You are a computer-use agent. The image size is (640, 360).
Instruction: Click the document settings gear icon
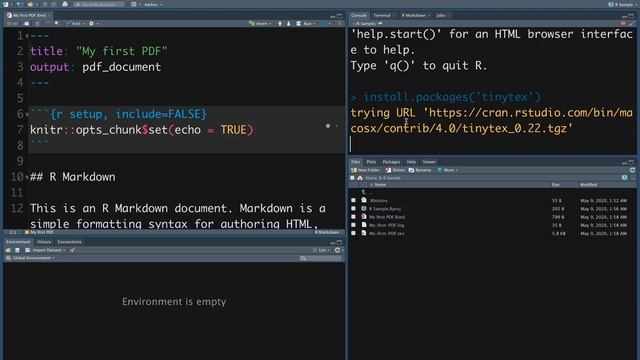pos(91,24)
